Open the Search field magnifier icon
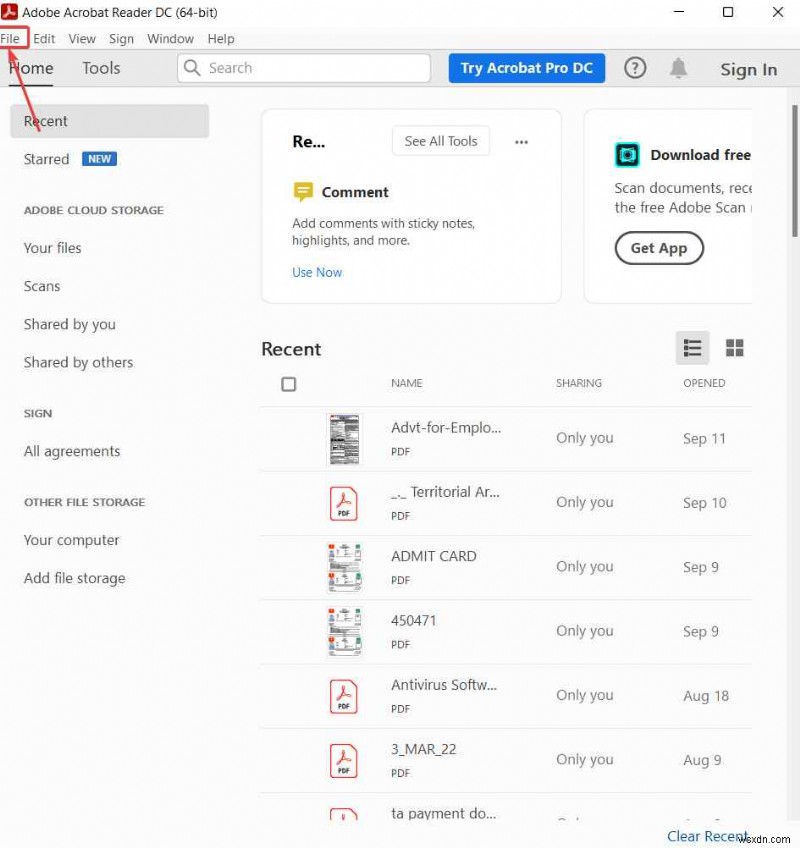Viewport: 800px width, 848px height. click(190, 68)
